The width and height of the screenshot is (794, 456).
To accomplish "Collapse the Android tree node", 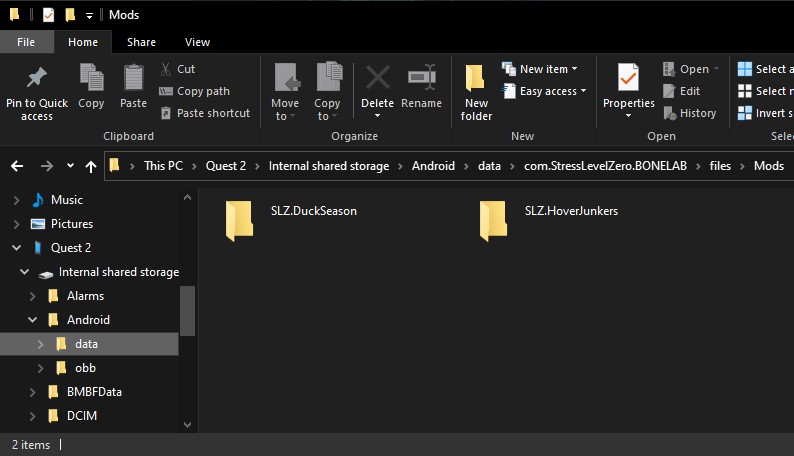I will 33,320.
